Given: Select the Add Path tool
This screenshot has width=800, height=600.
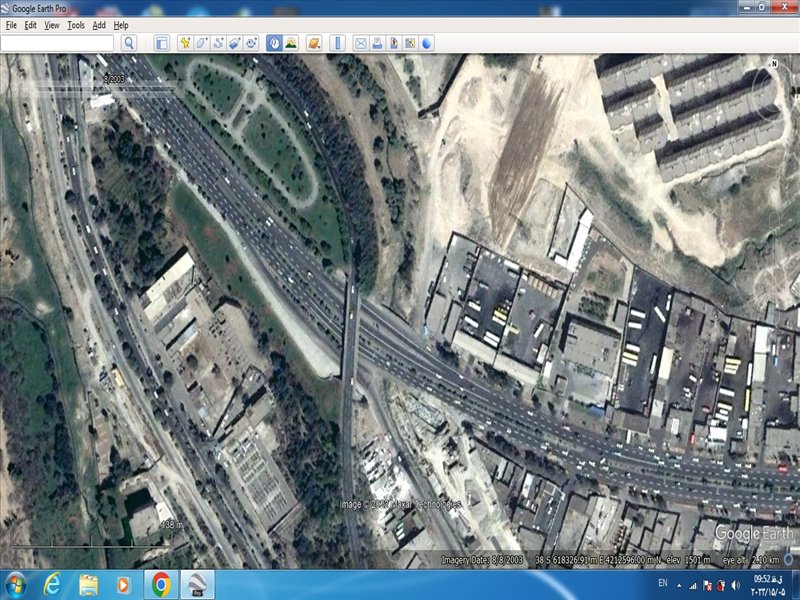Looking at the screenshot, I should (x=218, y=43).
